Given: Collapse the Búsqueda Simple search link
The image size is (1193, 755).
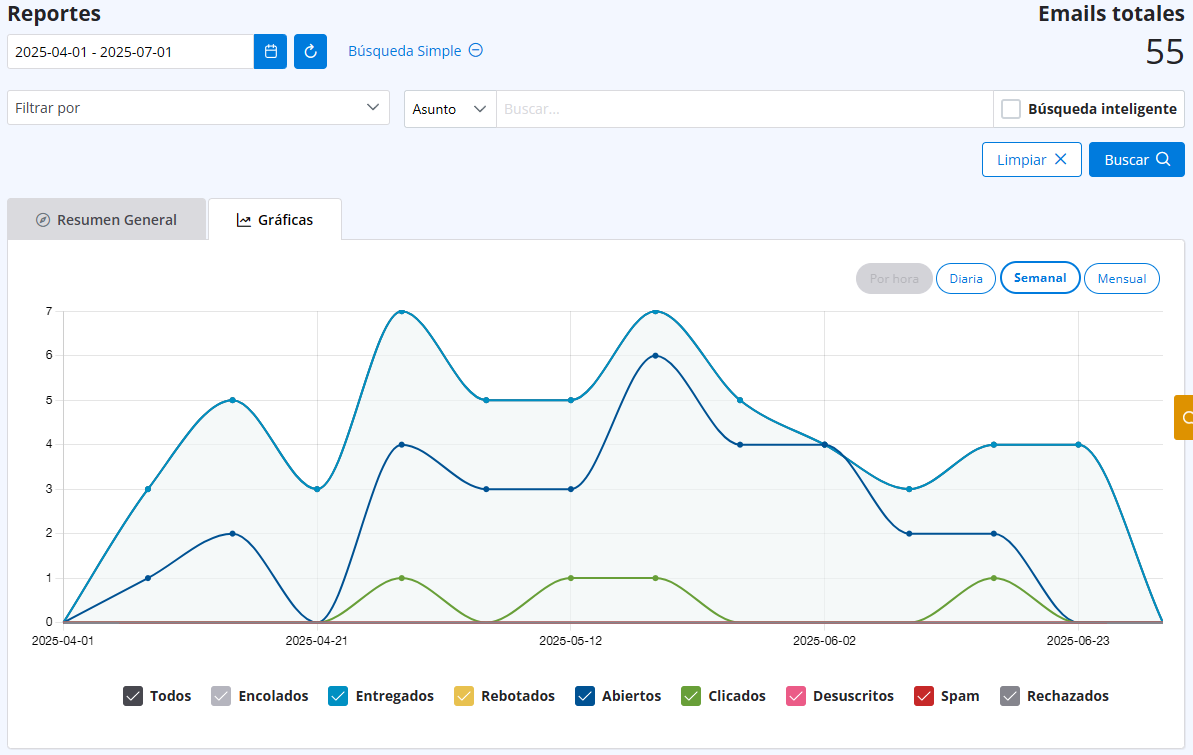Looking at the screenshot, I should [x=415, y=51].
